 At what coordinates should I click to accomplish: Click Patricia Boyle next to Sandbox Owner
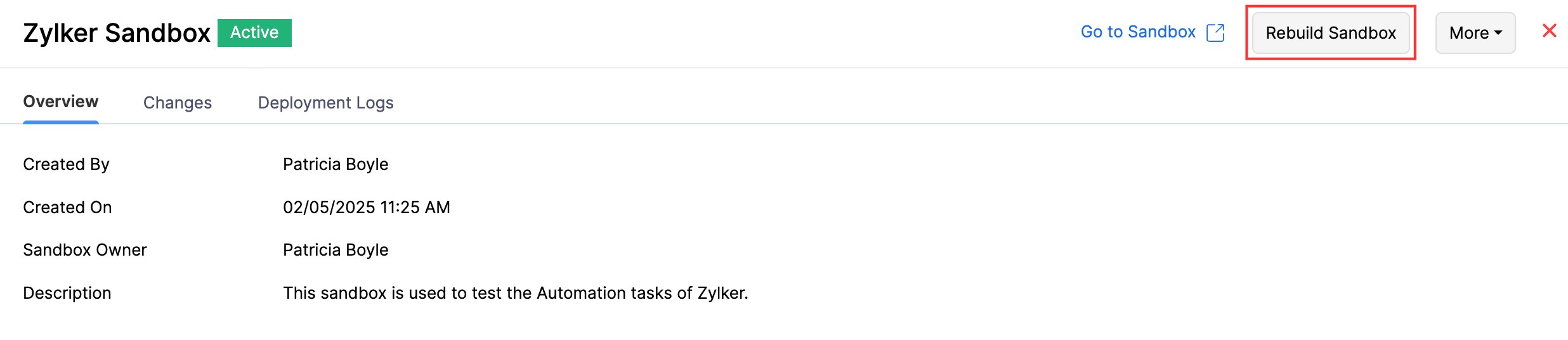(336, 250)
